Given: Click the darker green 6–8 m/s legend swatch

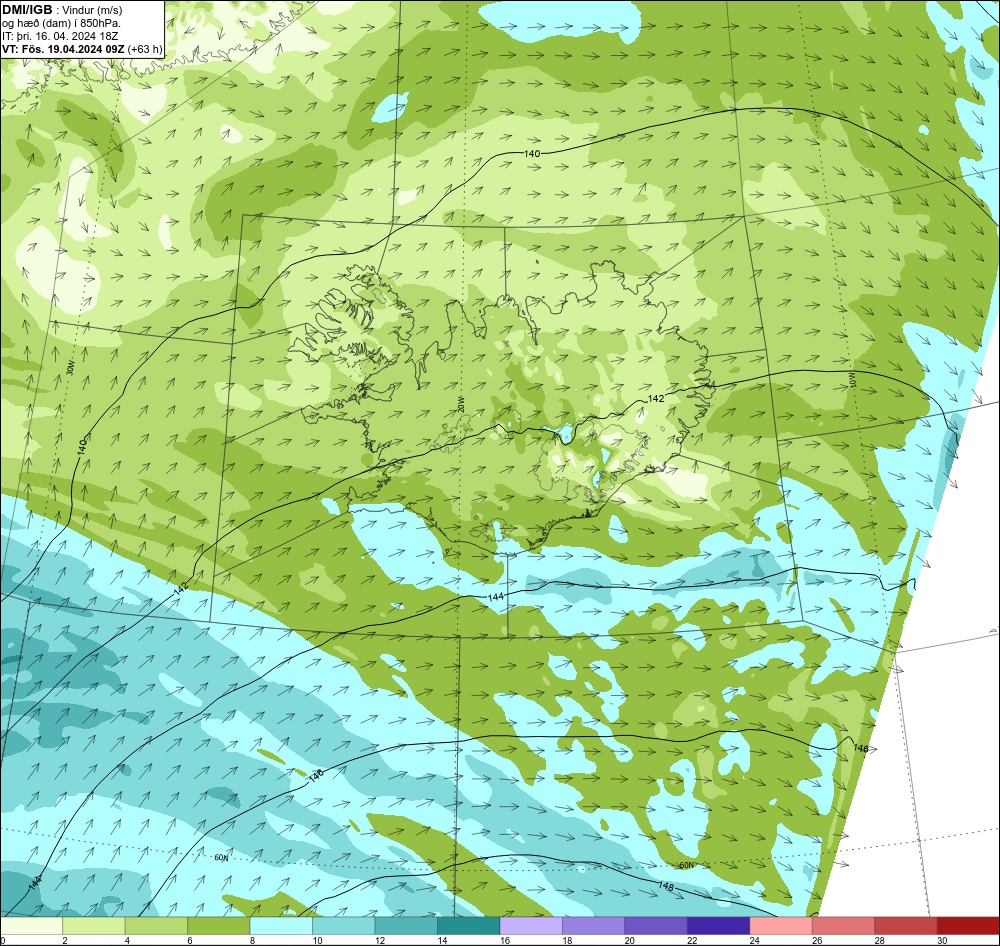Looking at the screenshot, I should [219, 926].
